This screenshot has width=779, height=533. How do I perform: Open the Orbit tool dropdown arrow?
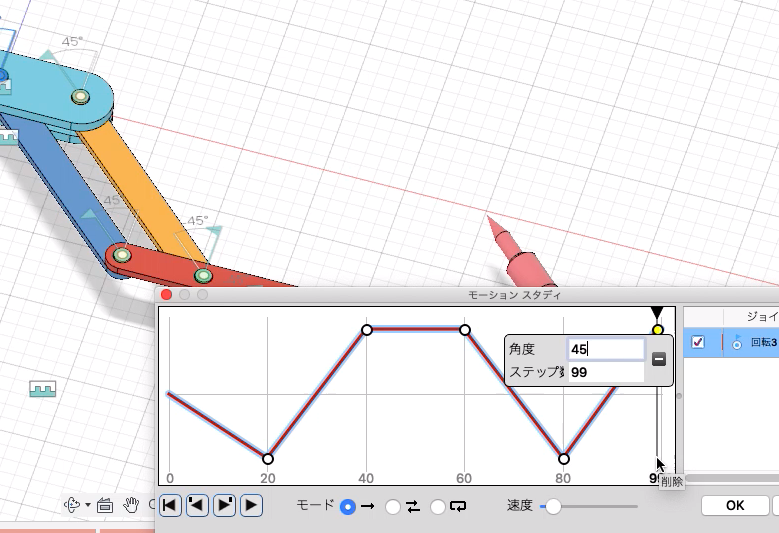(x=88, y=505)
